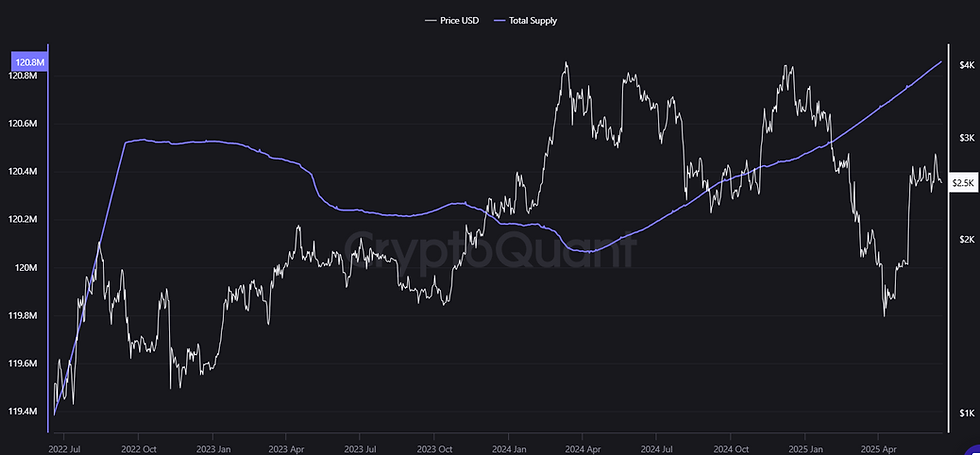Click the 2022 Jul date label

click(x=64, y=449)
